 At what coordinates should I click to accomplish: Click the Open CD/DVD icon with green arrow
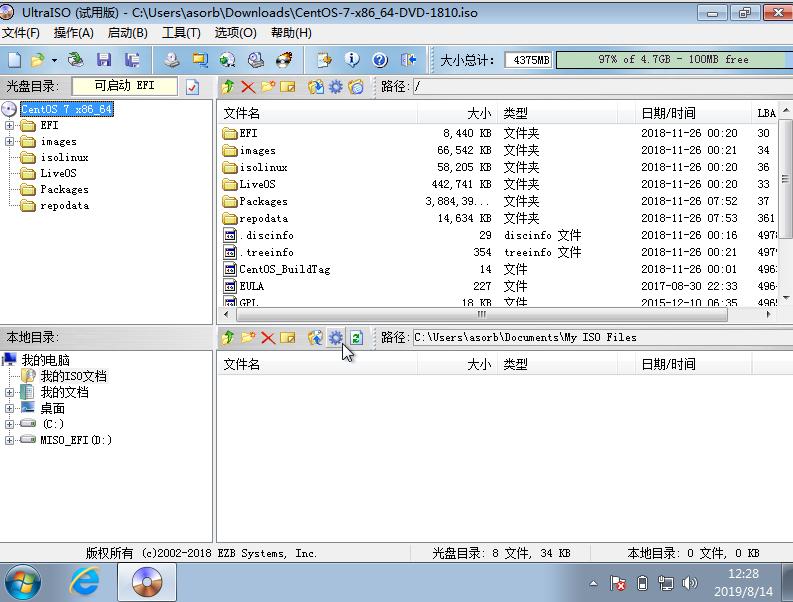76,60
